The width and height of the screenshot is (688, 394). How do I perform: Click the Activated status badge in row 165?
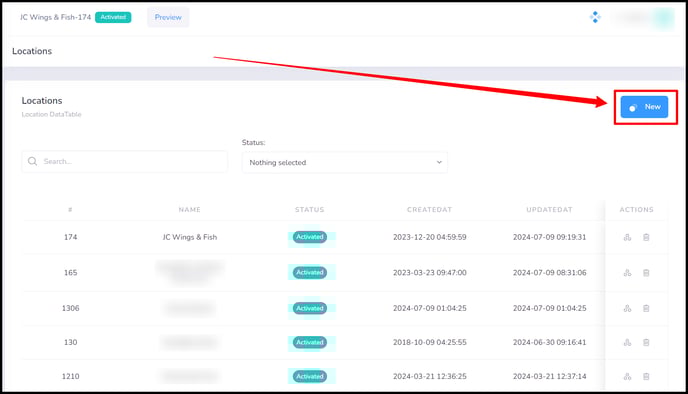[x=310, y=272]
